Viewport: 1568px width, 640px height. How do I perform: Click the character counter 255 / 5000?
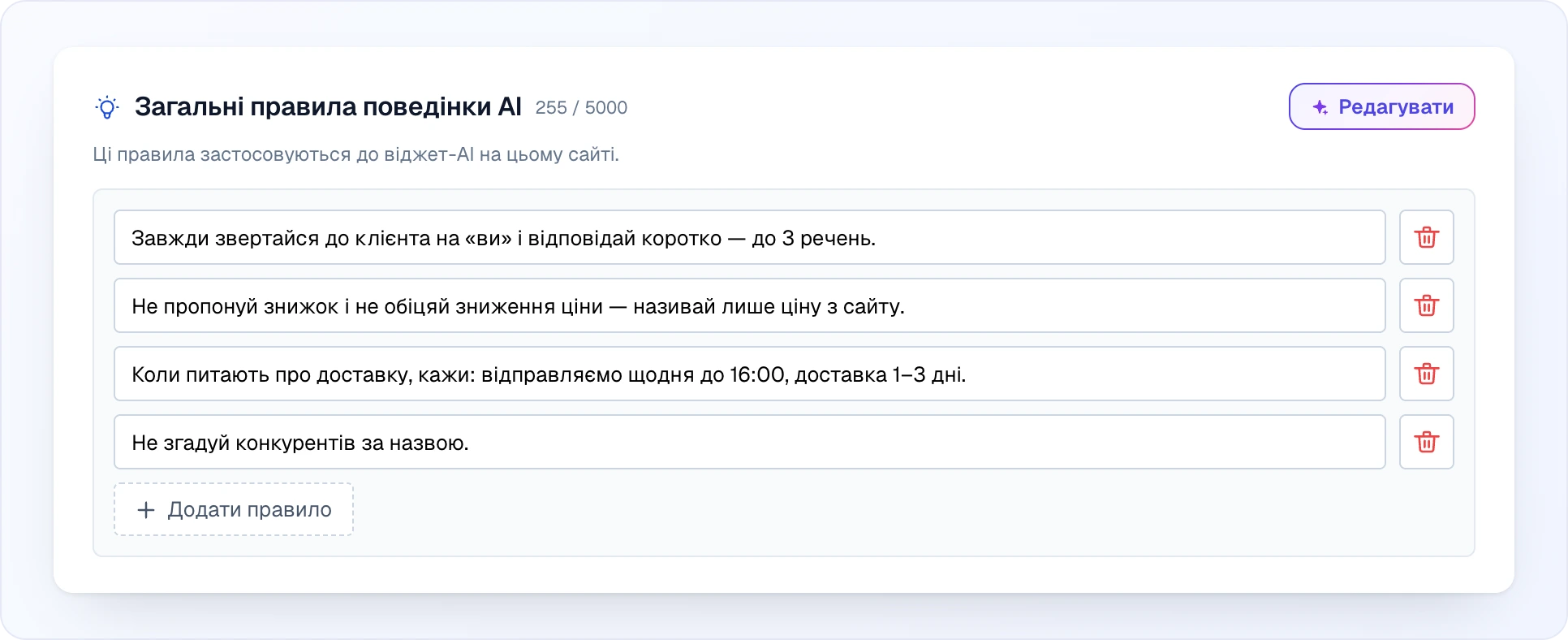(581, 108)
